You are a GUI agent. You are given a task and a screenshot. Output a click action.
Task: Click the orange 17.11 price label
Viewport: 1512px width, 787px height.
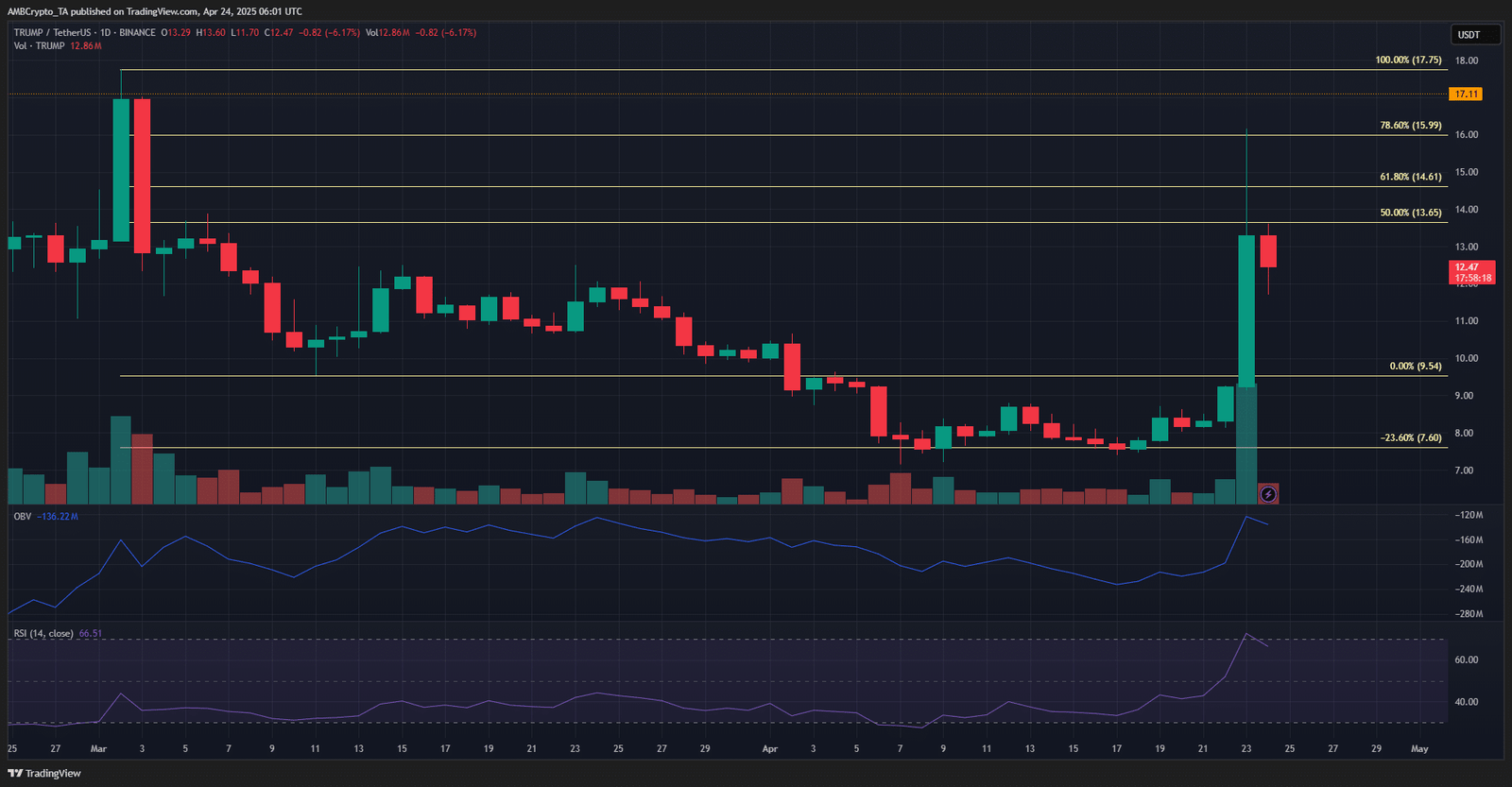[1466, 94]
